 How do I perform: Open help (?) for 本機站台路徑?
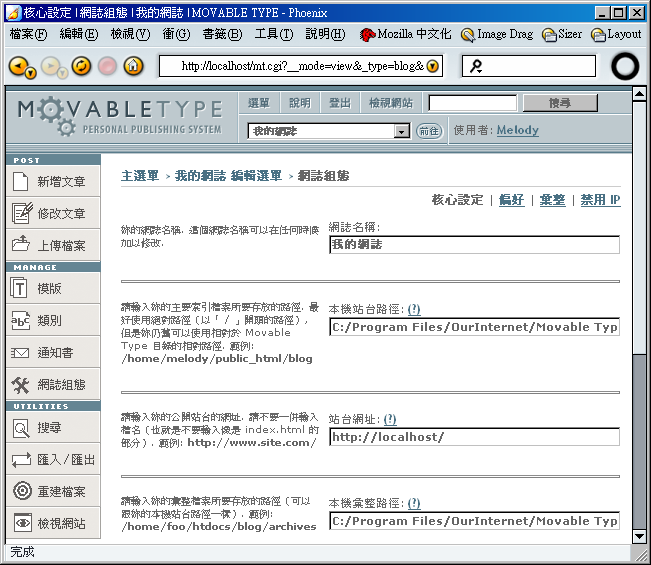[x=414, y=309]
